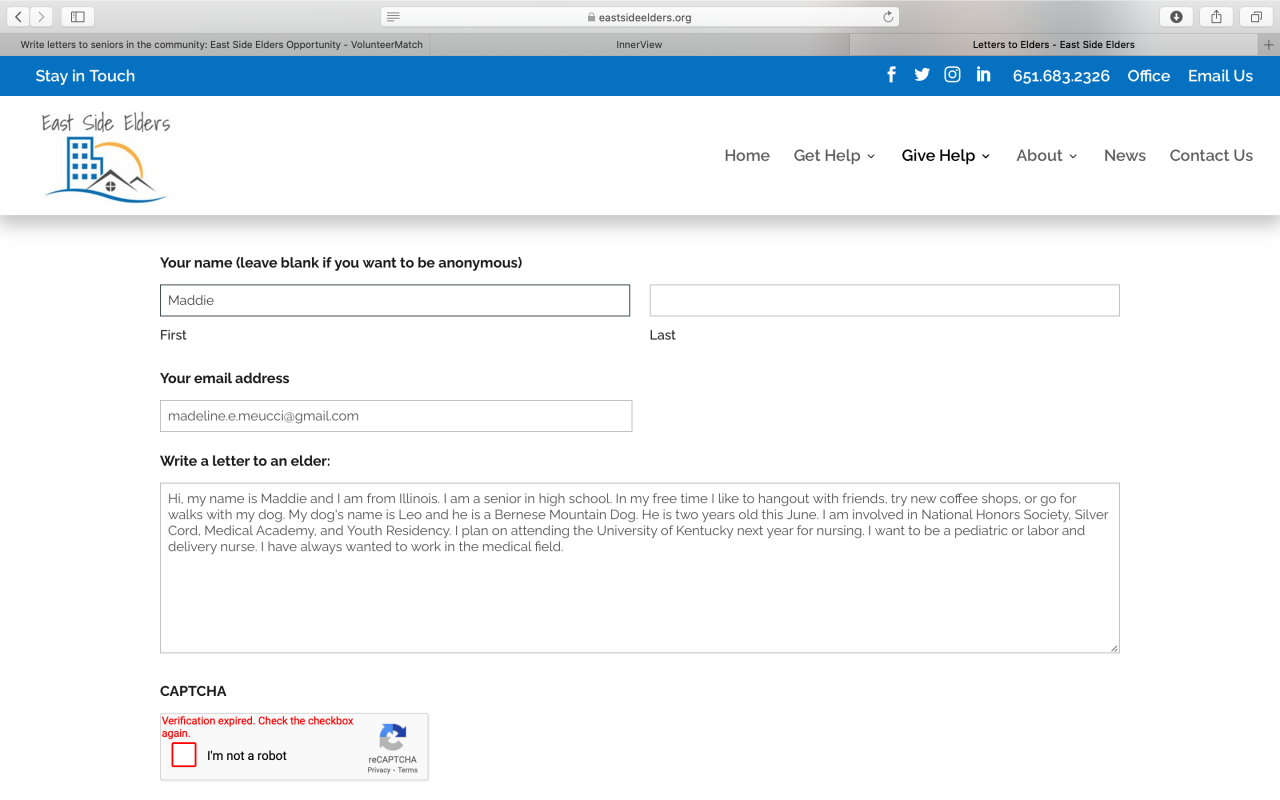This screenshot has height=800, width=1280.
Task: Click the 'Last' sublabel under name field
Action: (x=663, y=335)
